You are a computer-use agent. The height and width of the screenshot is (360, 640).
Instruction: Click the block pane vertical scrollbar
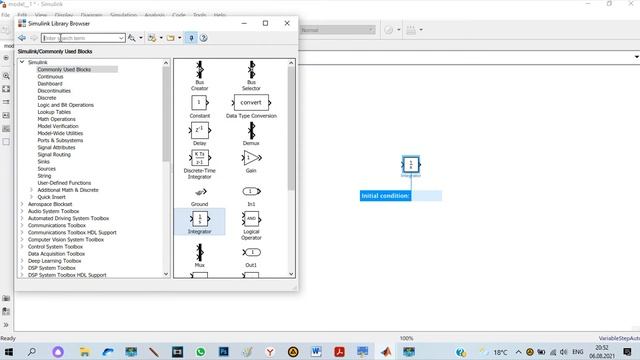tap(291, 129)
